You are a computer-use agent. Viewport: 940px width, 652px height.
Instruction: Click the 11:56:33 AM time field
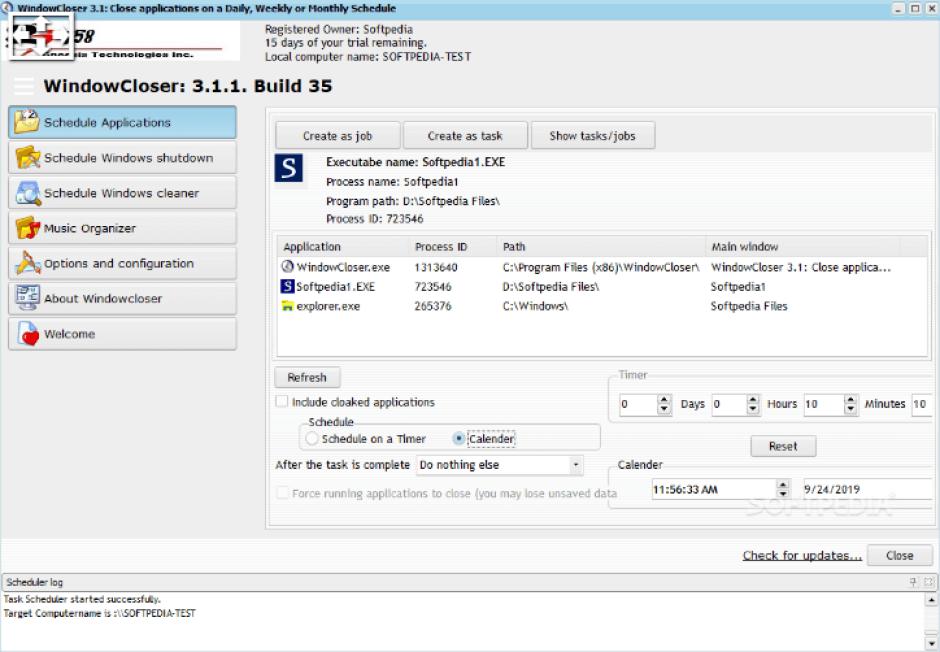pyautogui.click(x=714, y=490)
